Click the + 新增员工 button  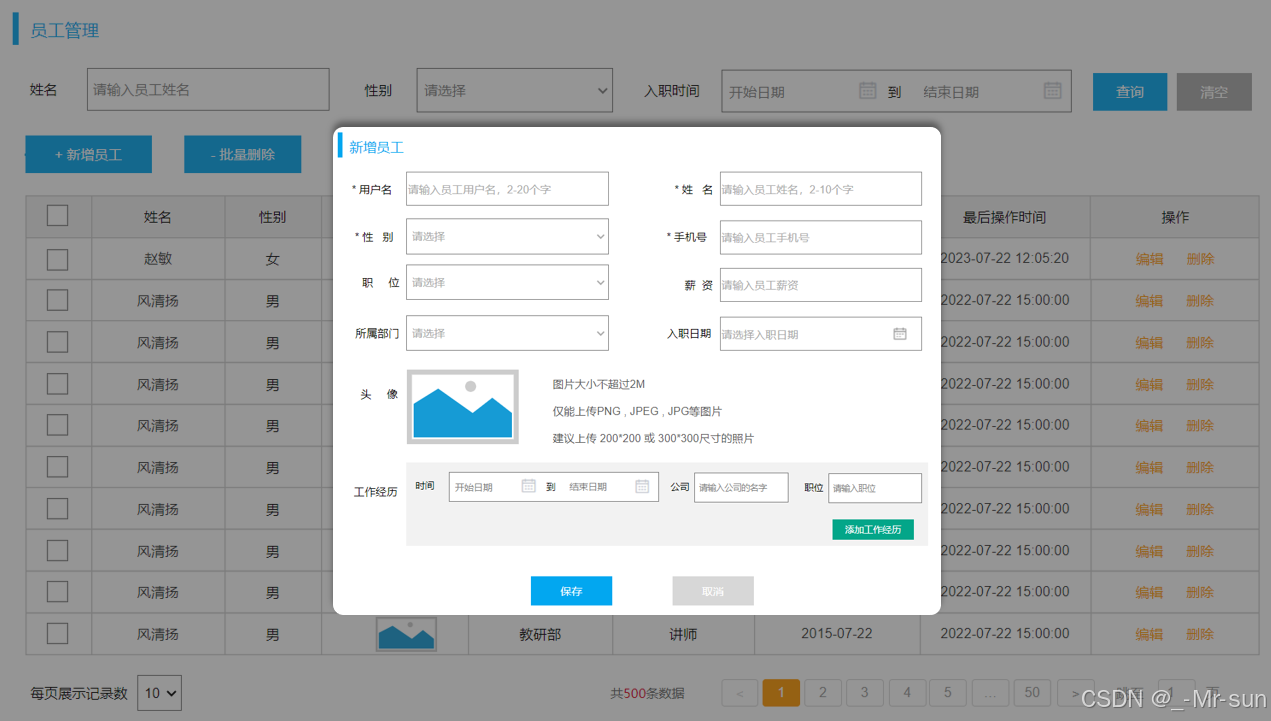89,154
